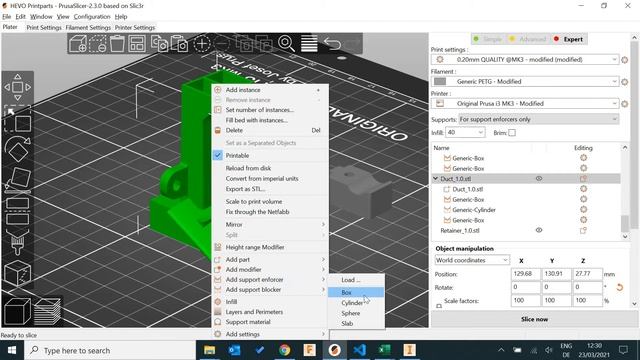Click Export as STL menu entry

pos(270,189)
